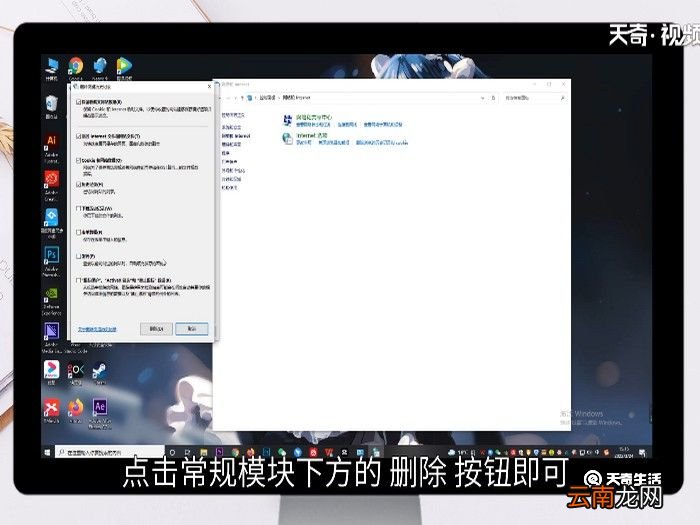Click the Control Panel search field

point(534,98)
